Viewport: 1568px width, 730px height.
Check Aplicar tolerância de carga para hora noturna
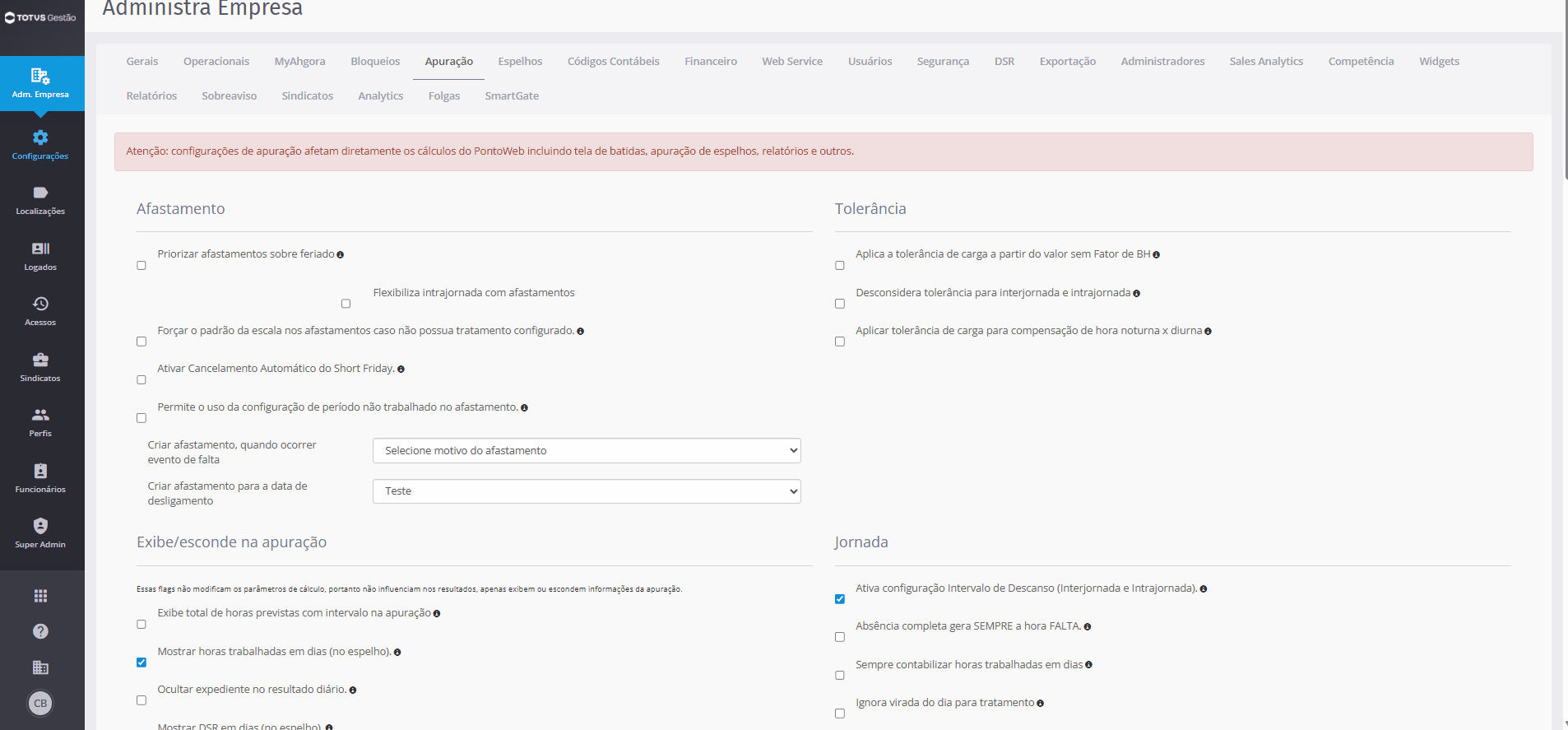[840, 342]
